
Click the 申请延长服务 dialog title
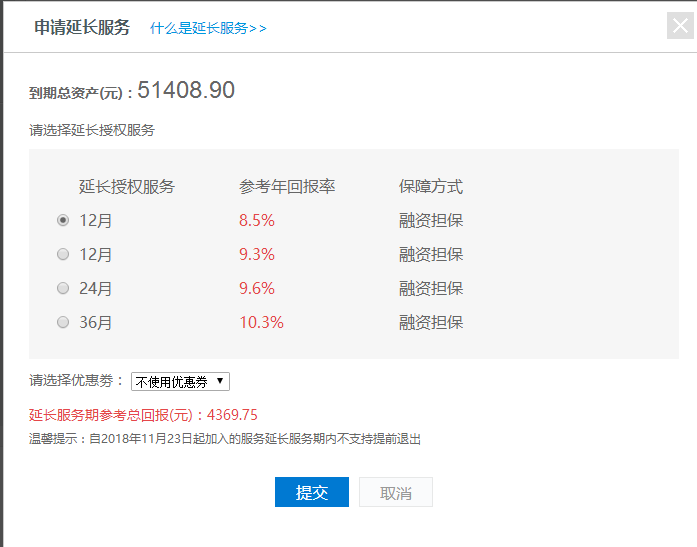82,27
